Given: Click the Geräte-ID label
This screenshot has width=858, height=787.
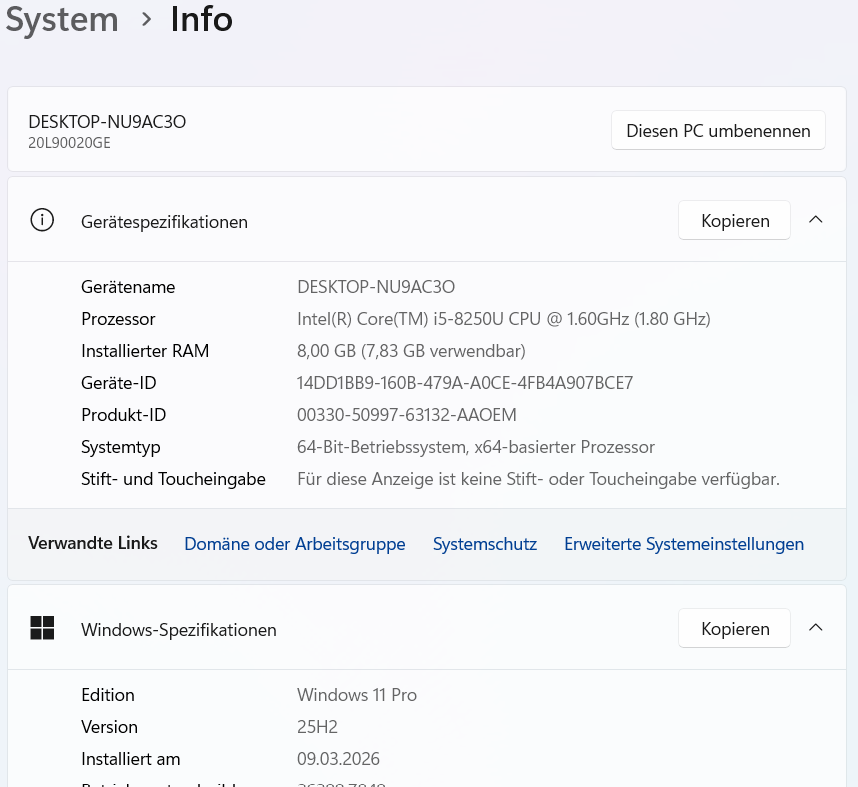Looking at the screenshot, I should click(x=119, y=383).
